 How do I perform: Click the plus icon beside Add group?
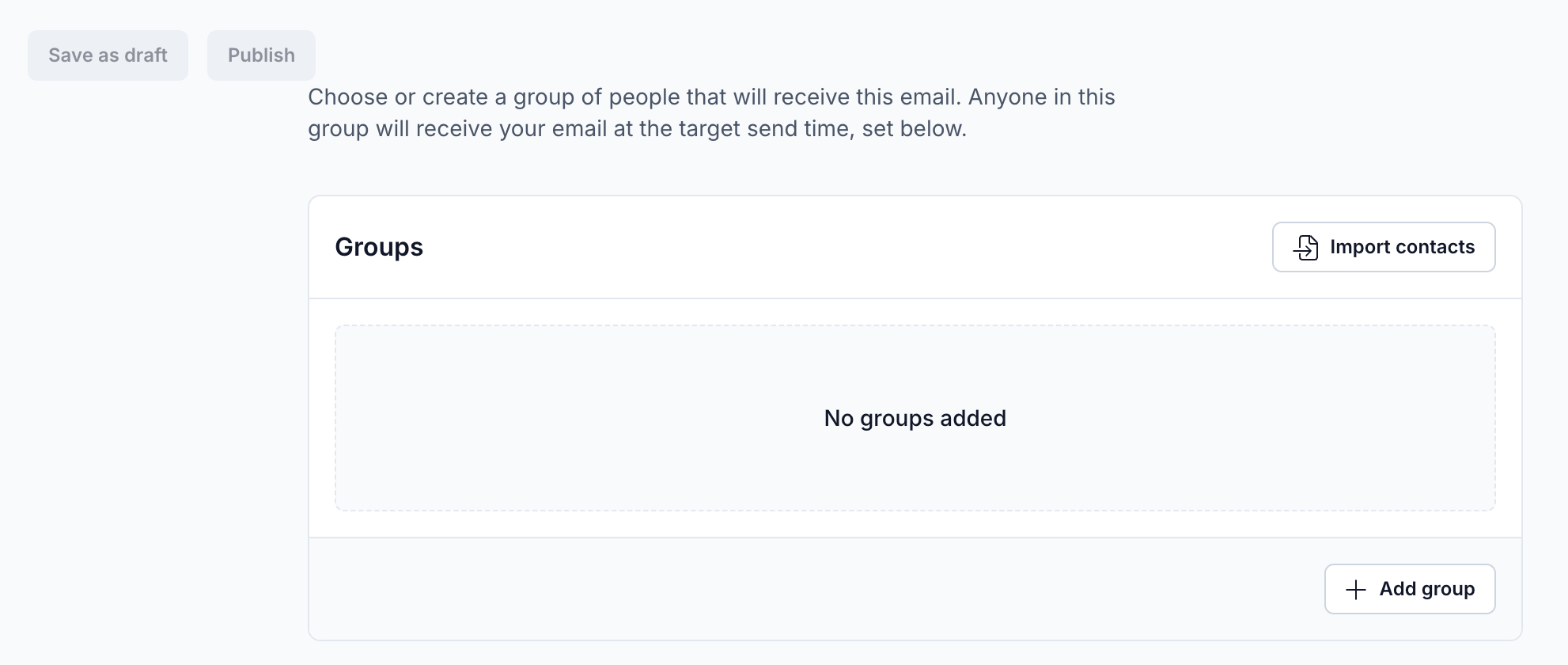pyautogui.click(x=1355, y=590)
